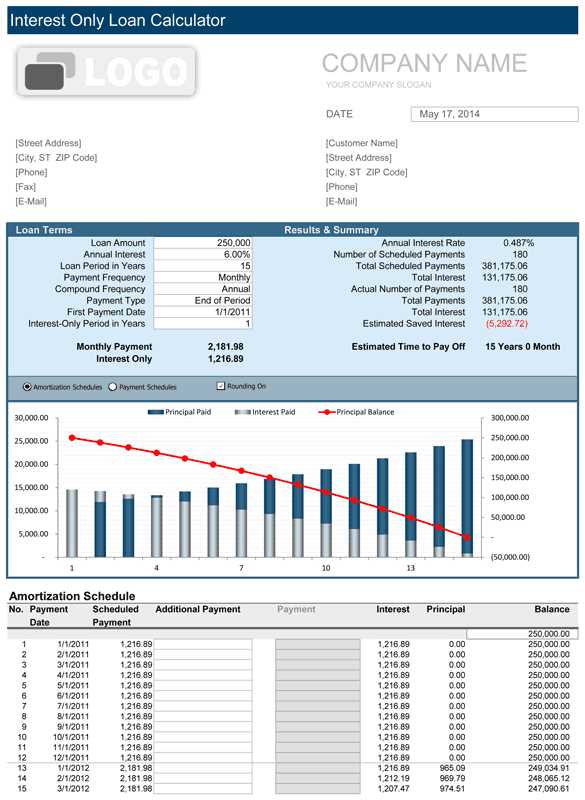The height and width of the screenshot is (800, 585).
Task: Click the Additional Payment column header
Action: pyautogui.click(x=198, y=609)
